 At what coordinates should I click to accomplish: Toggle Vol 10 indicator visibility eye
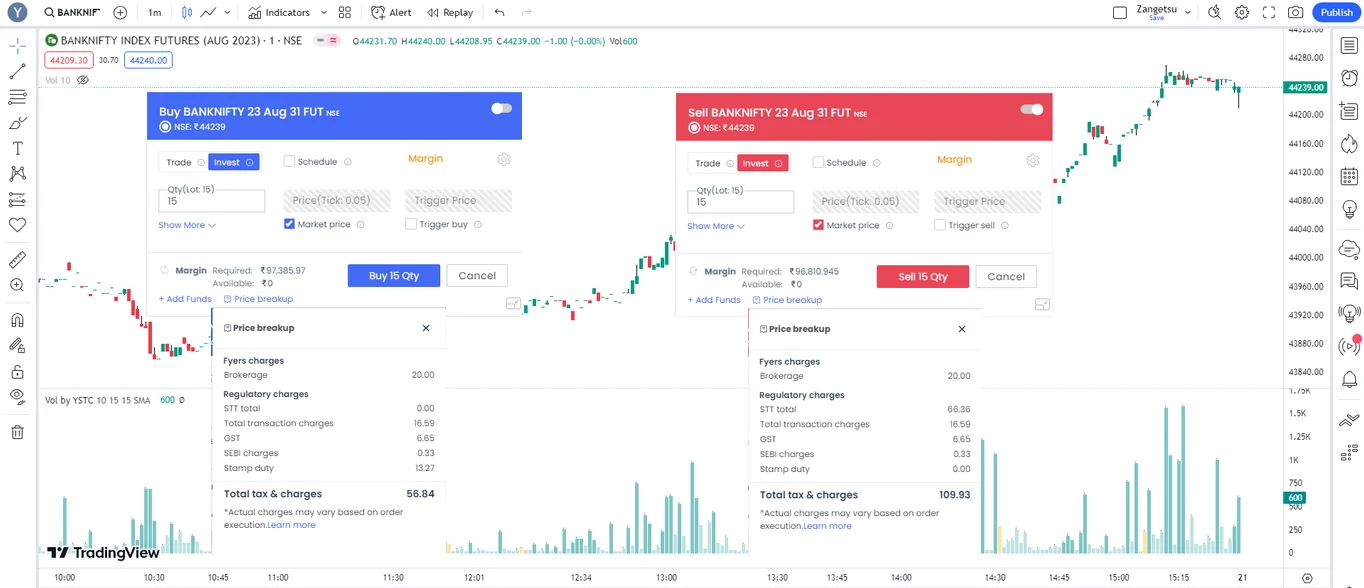83,80
